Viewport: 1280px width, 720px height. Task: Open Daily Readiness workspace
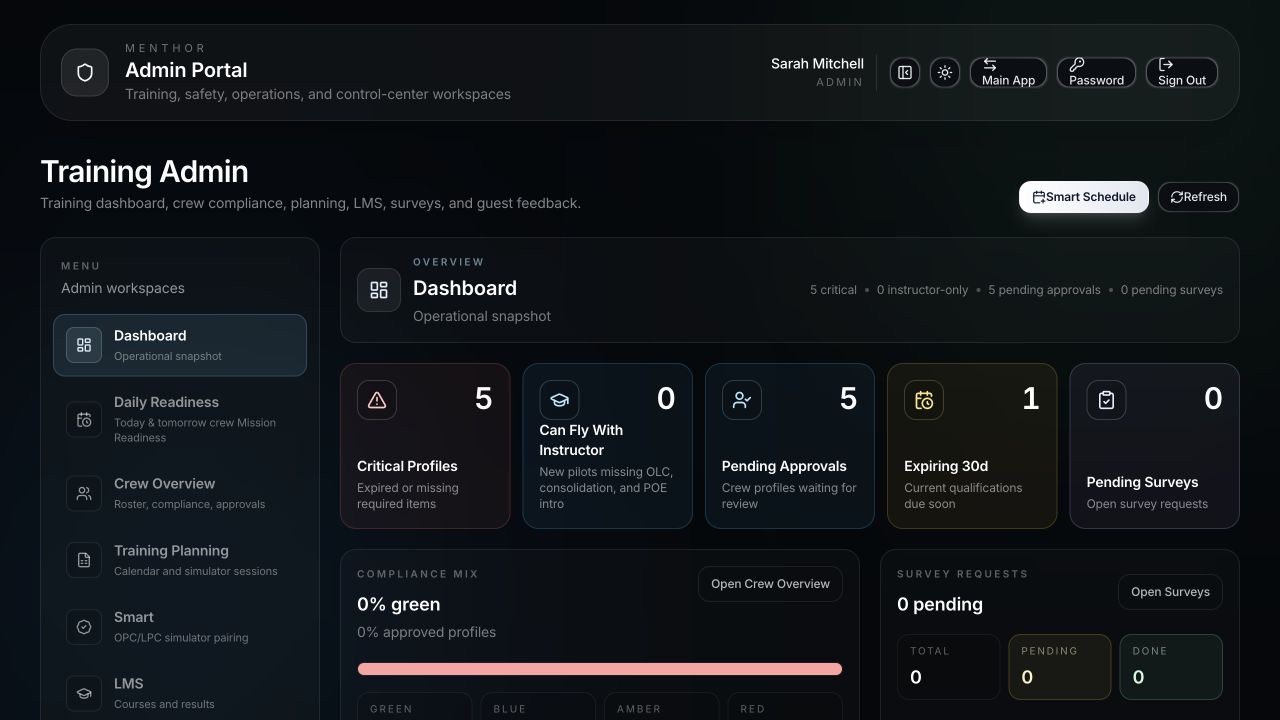coord(180,419)
